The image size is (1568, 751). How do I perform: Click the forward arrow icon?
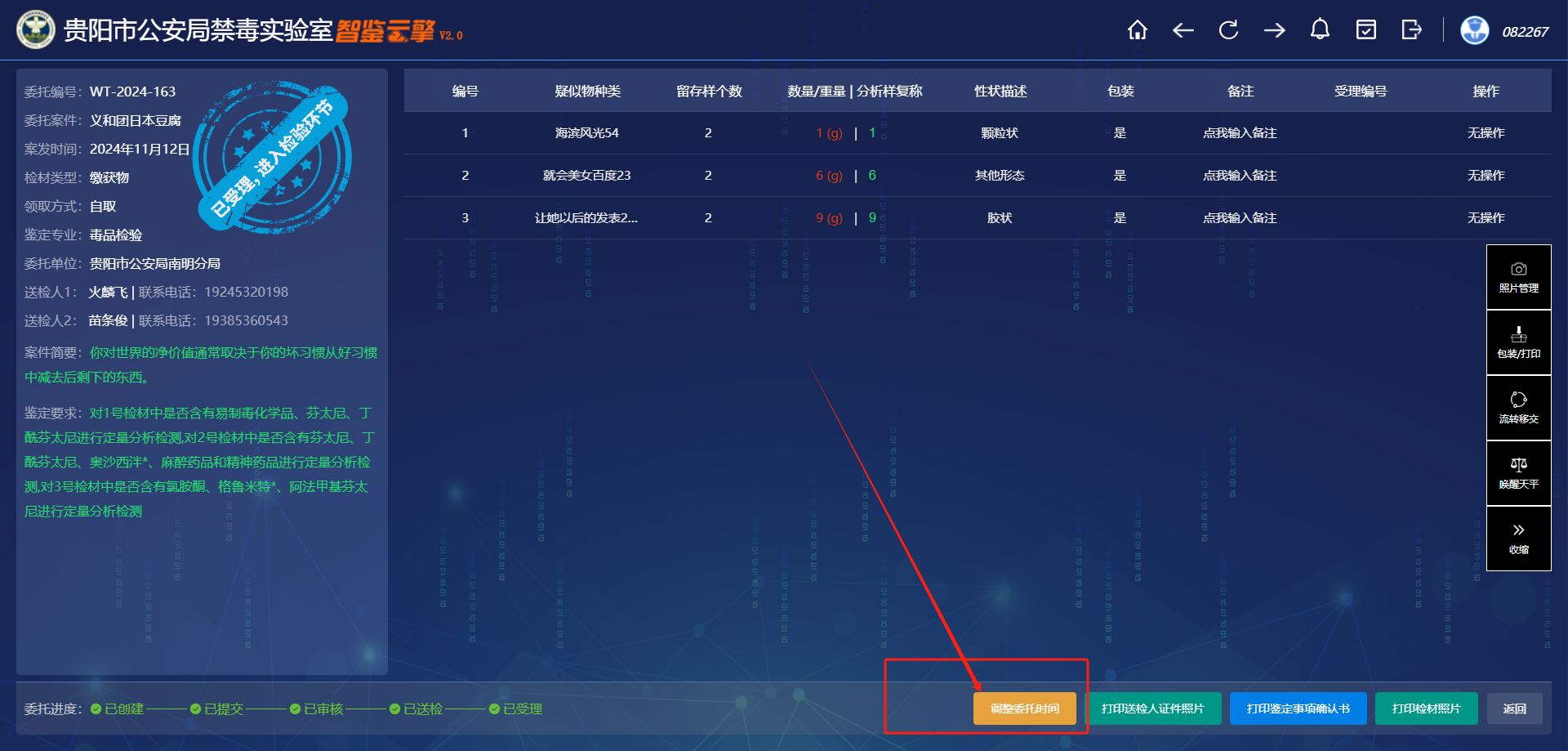point(1274,31)
